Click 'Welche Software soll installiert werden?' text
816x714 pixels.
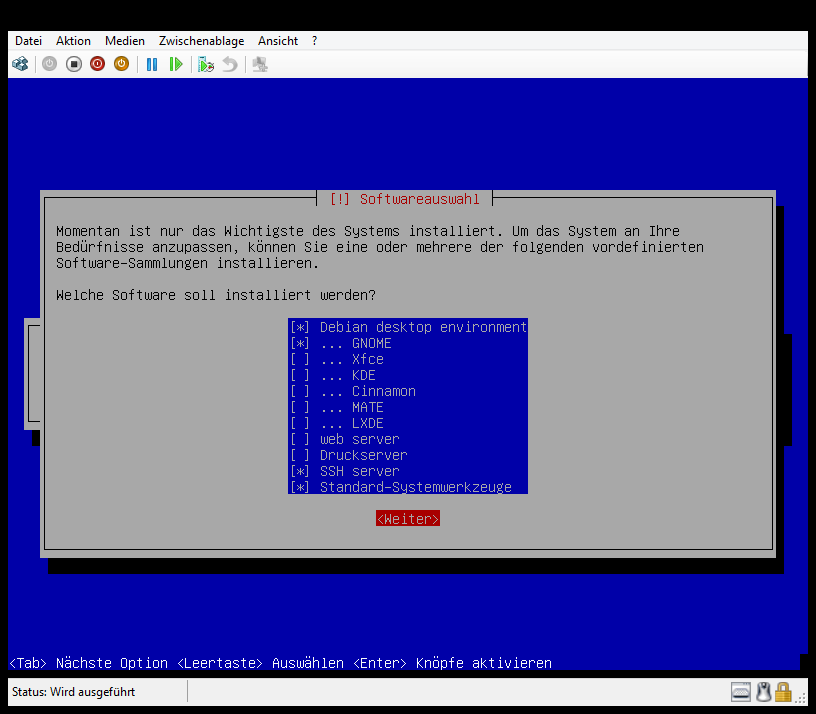pos(216,295)
